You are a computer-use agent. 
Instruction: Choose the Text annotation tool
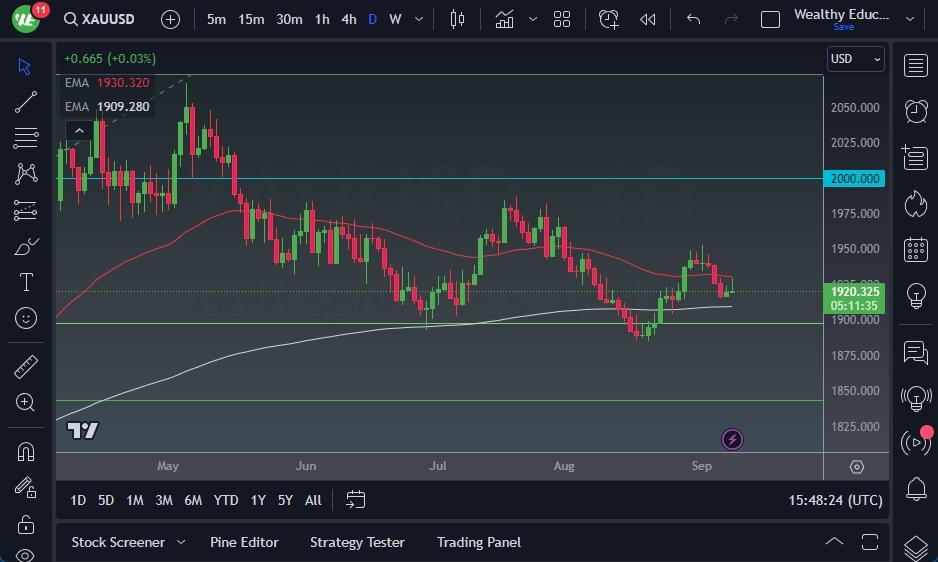pyautogui.click(x=26, y=282)
